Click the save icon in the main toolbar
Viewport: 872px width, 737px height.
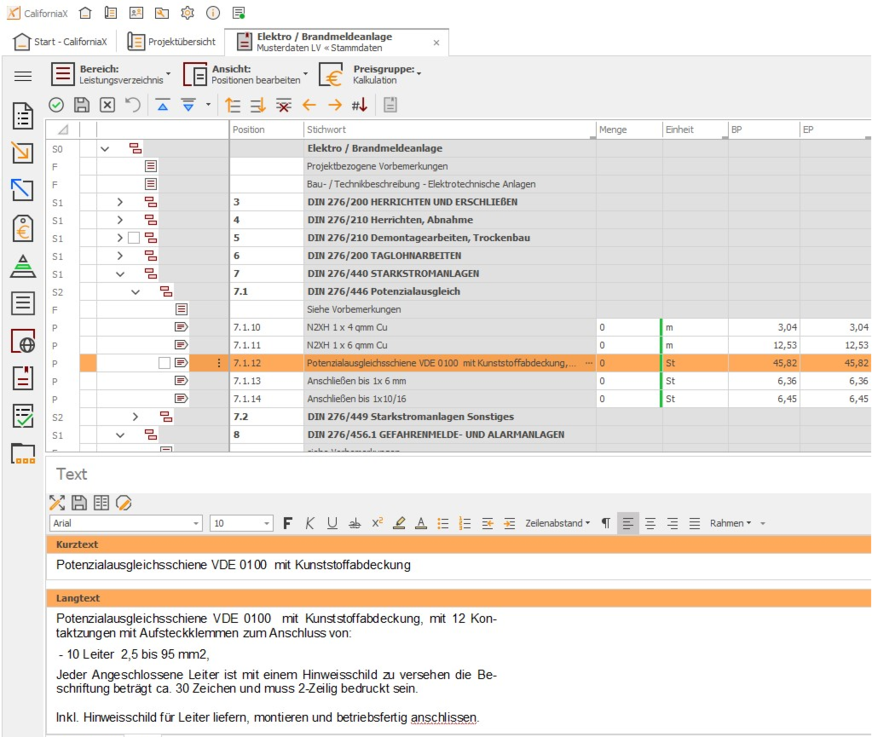click(82, 105)
